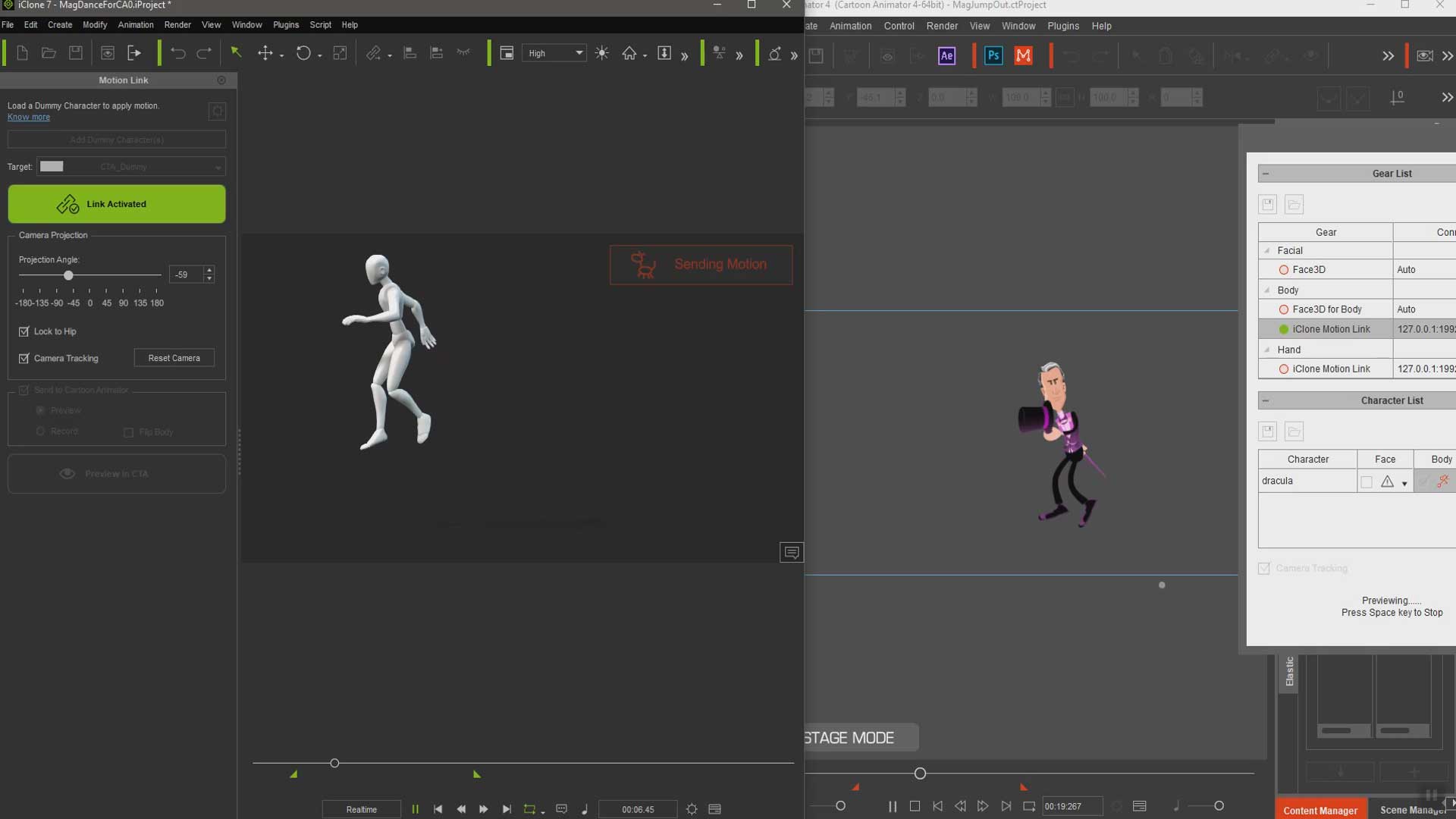Viewport: 1456px width, 819px height.
Task: Open Cartoon Animator Render menu
Action: [942, 26]
